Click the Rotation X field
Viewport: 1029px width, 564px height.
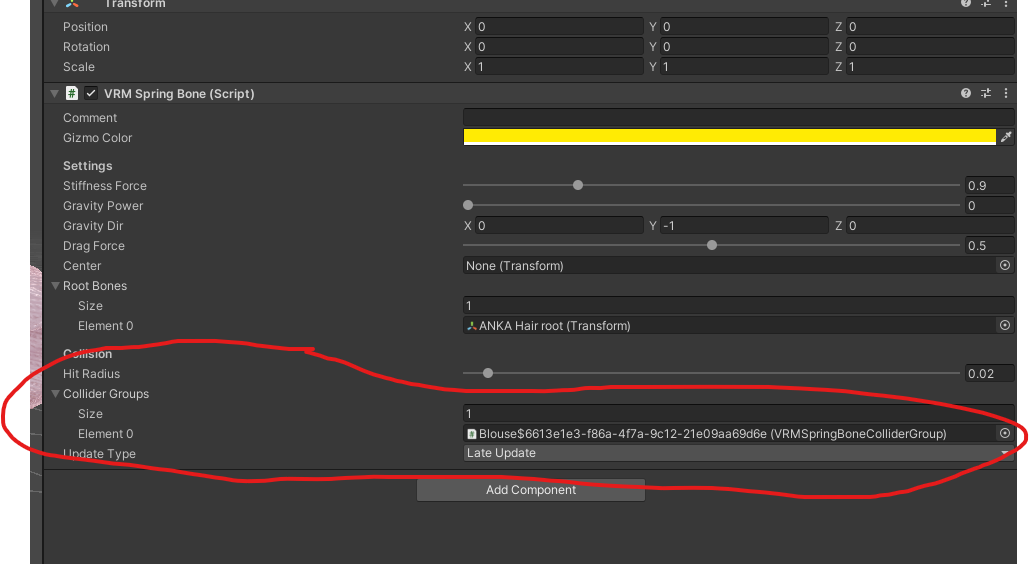(x=559, y=47)
